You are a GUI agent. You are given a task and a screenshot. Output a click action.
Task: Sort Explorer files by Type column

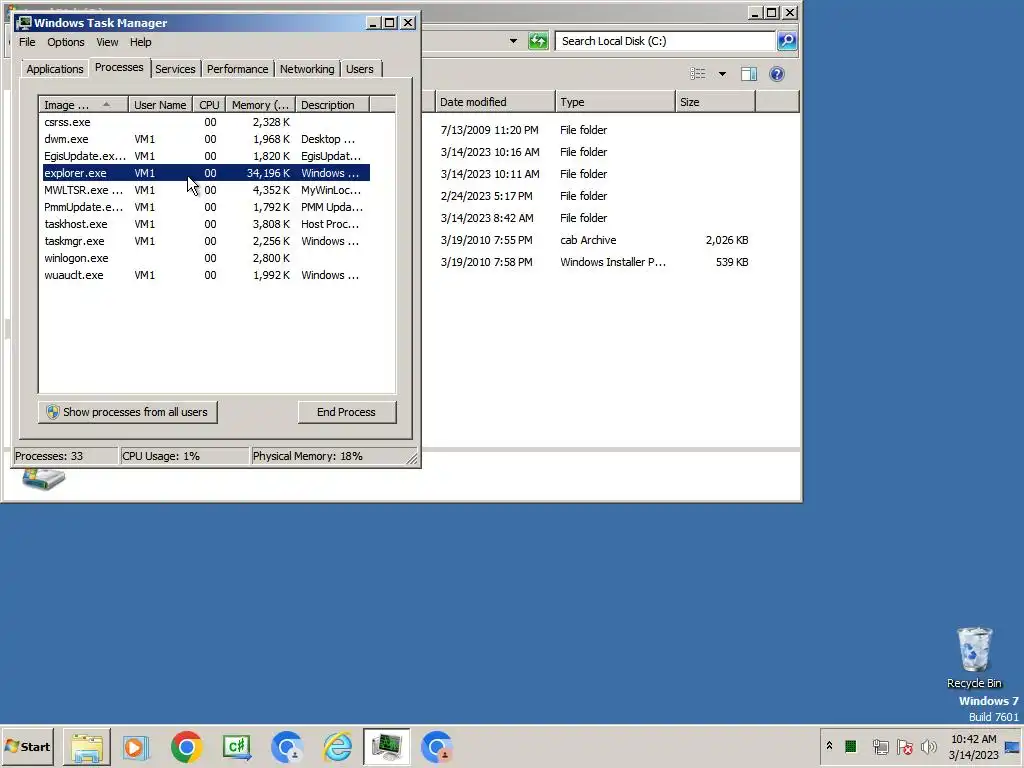615,102
